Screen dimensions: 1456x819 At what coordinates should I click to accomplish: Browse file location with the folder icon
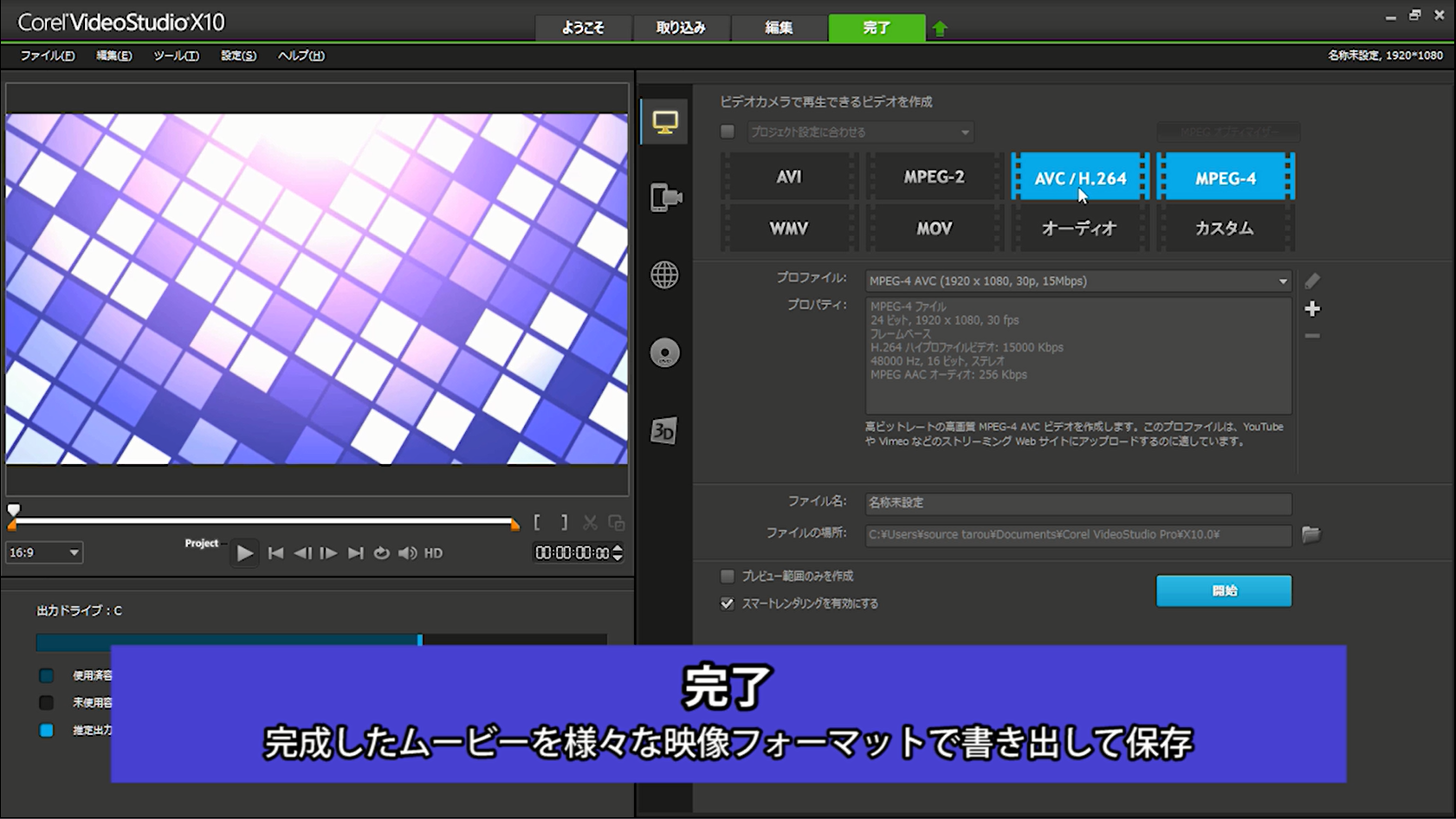(1310, 535)
